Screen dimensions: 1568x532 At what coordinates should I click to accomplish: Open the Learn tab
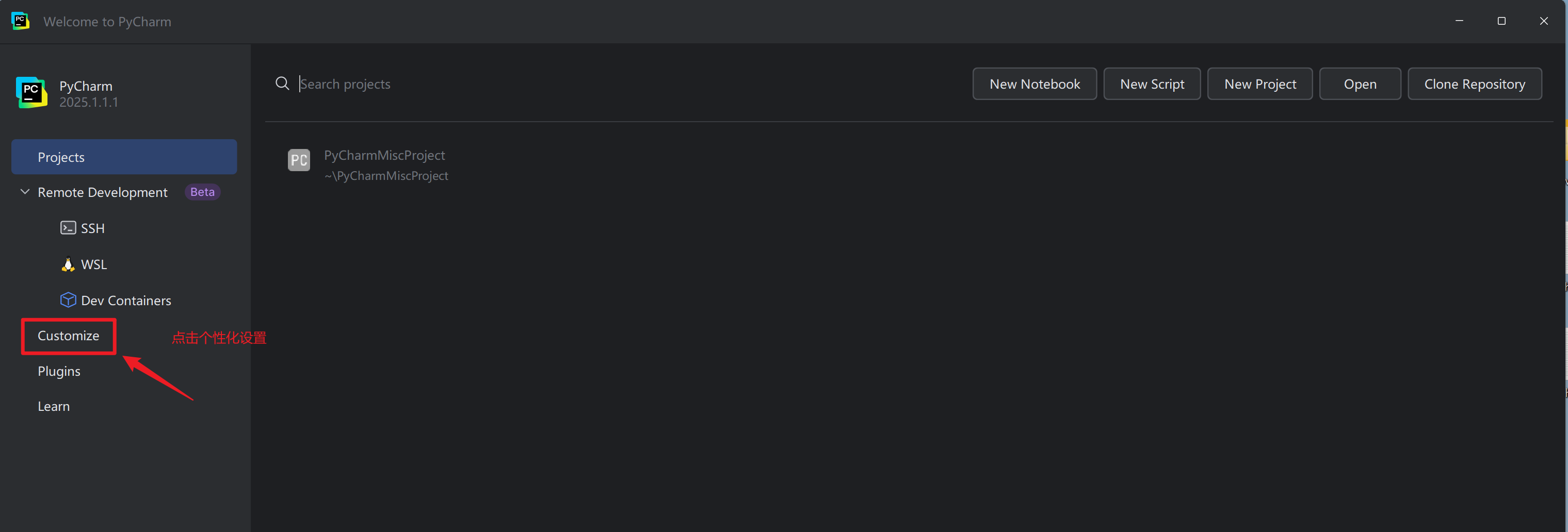(54, 406)
